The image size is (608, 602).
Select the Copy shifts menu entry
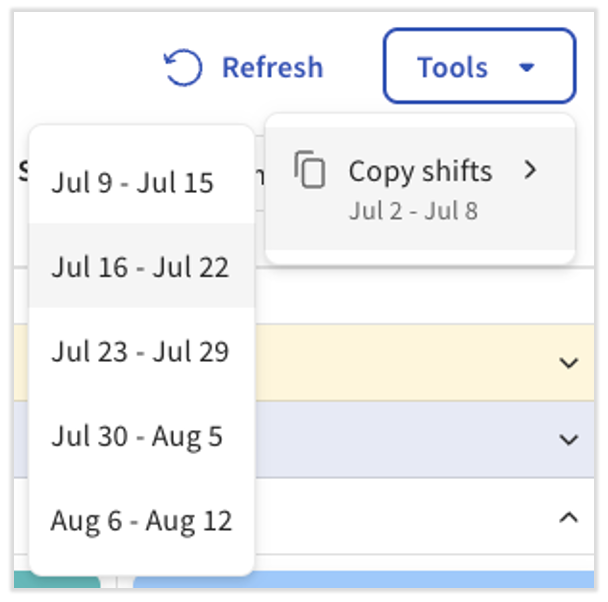click(419, 172)
